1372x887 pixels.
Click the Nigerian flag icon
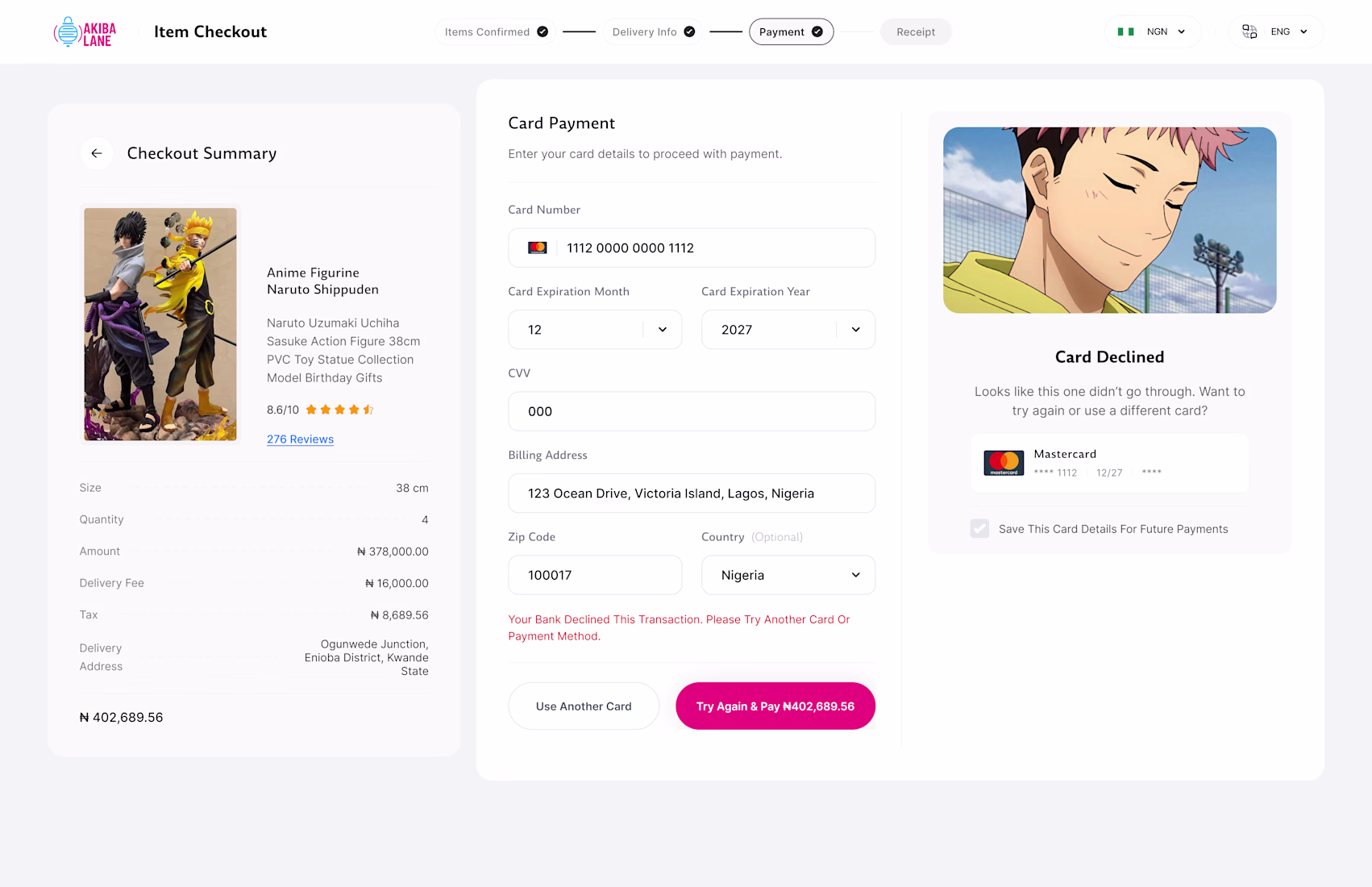pyautogui.click(x=1125, y=31)
